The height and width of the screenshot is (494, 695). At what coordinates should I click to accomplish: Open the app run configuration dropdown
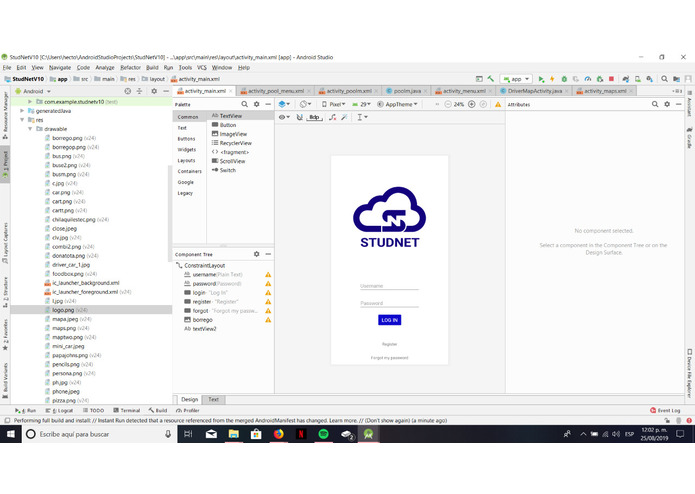(516, 79)
